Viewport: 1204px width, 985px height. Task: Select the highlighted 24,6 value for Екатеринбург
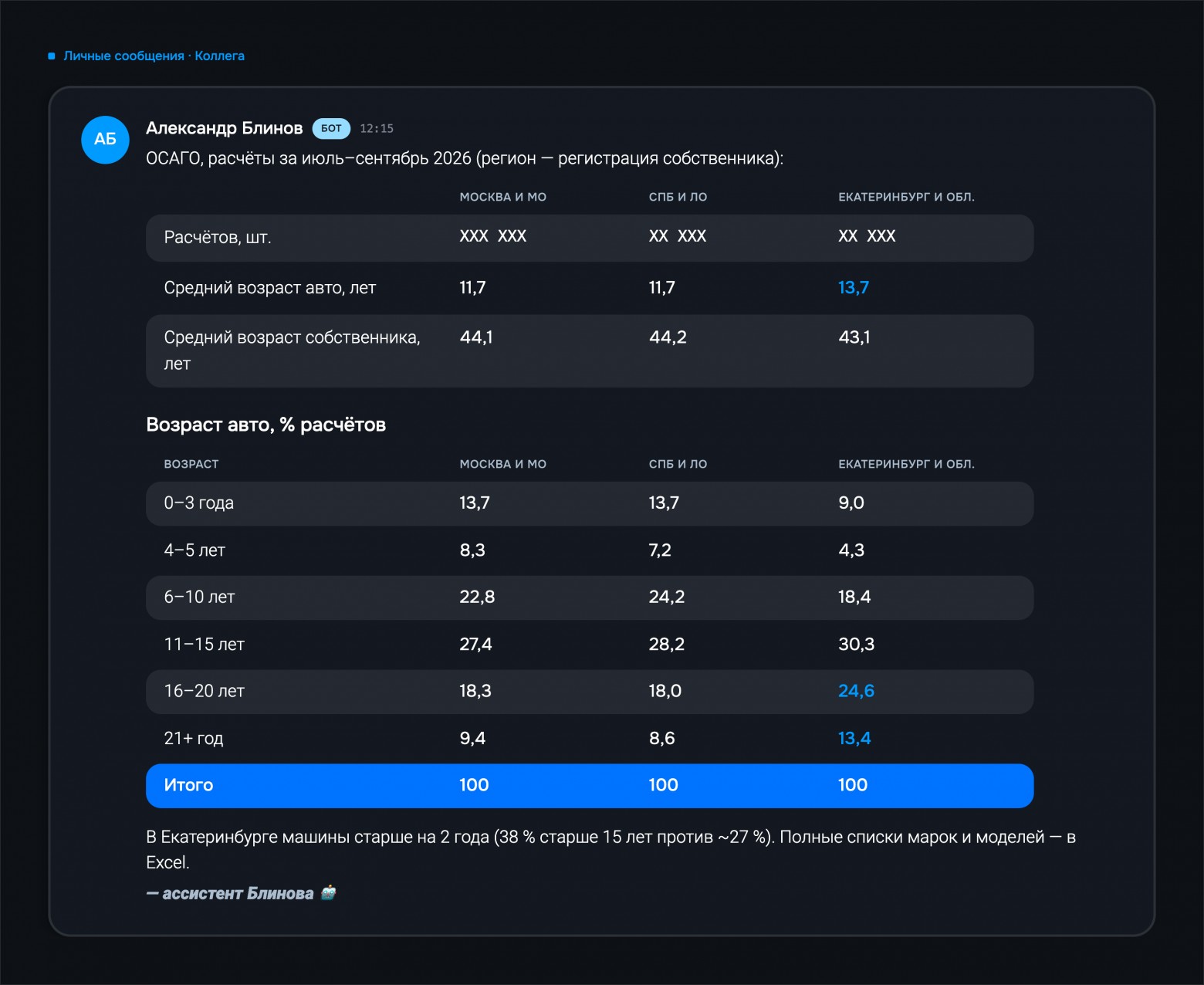(x=857, y=692)
